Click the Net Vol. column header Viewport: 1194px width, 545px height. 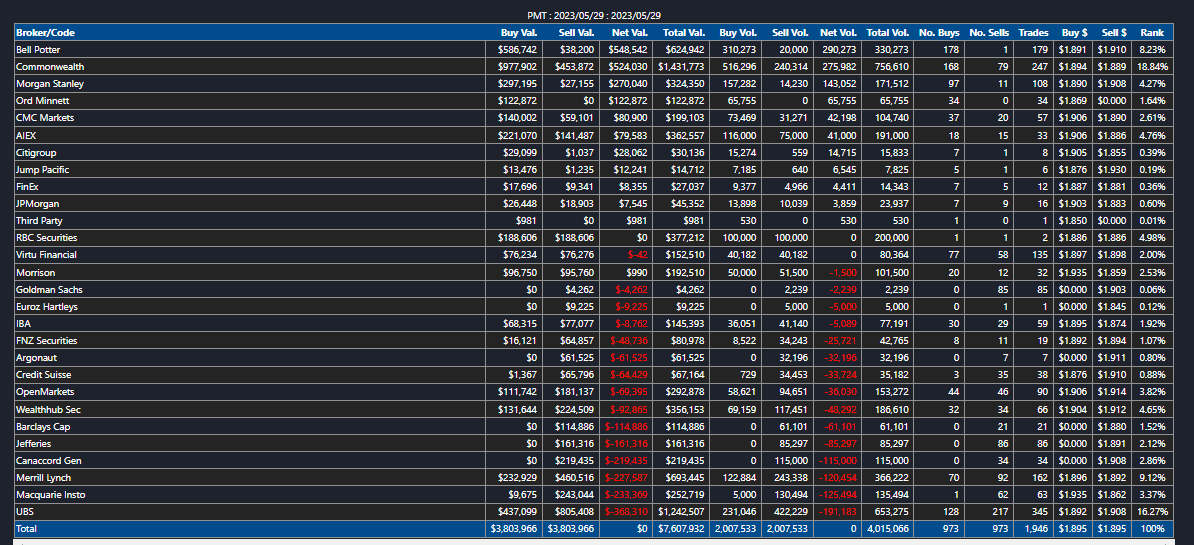838,33
